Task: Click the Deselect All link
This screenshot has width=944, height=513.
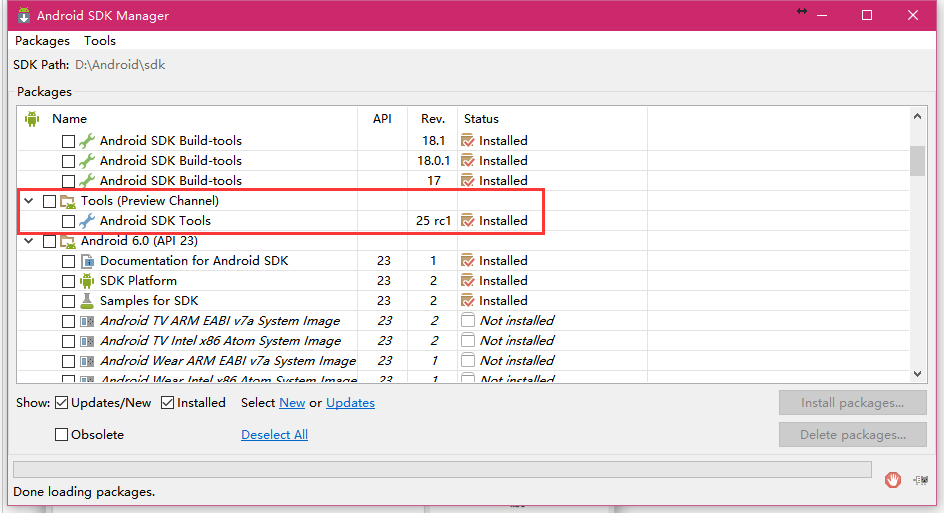Action: coord(275,435)
